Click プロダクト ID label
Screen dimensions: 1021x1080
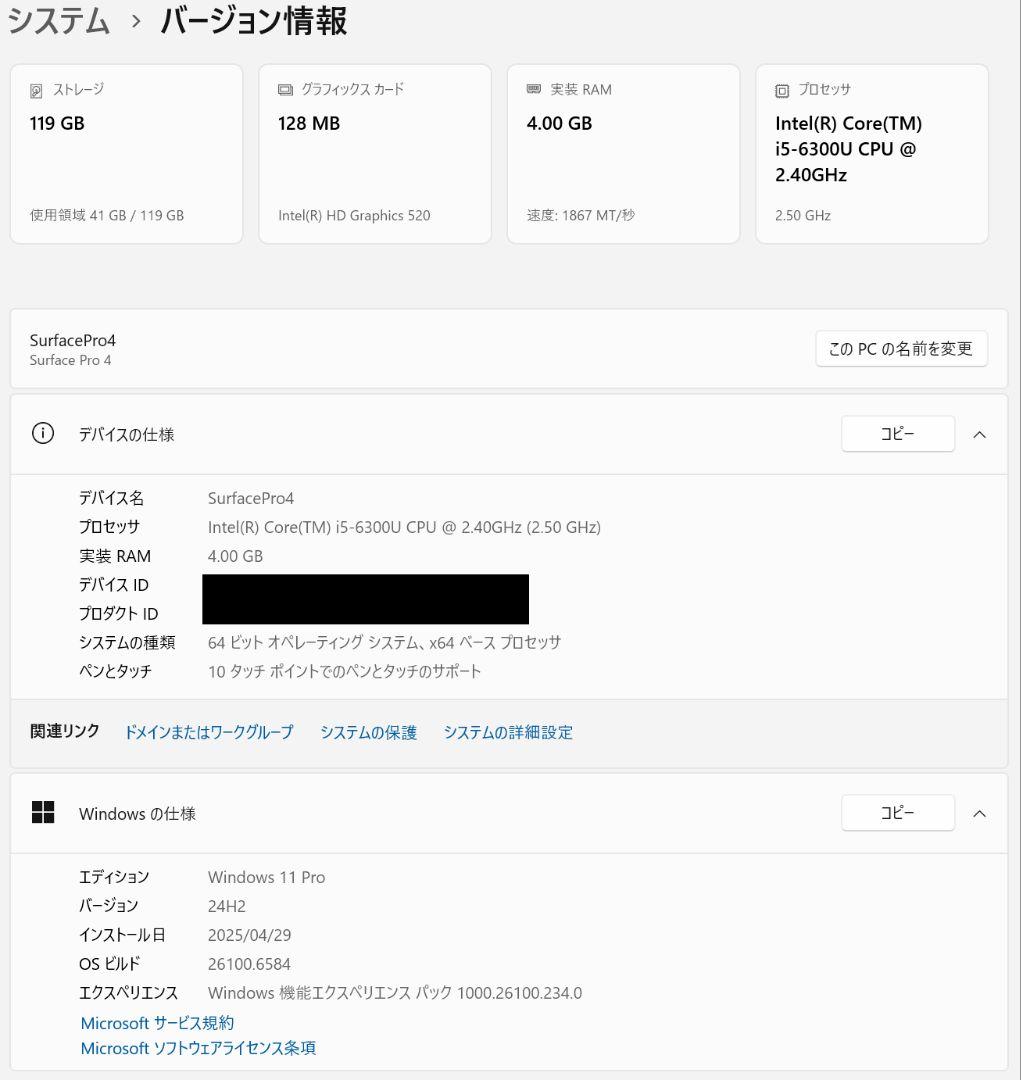[118, 614]
